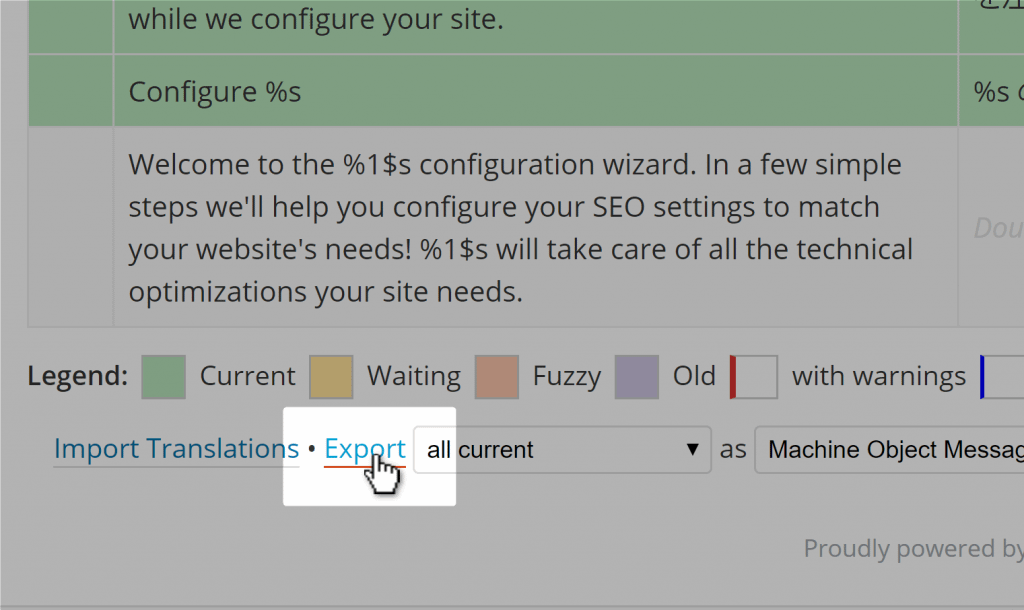Click the empty translation cell beside Welcome text
The height and width of the screenshot is (610, 1024).
coord(991,227)
